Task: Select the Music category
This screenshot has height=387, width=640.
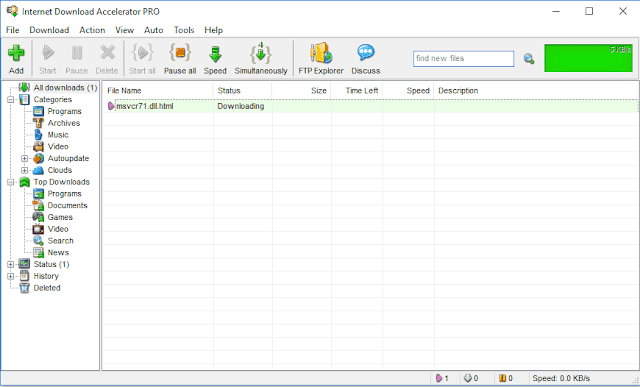Action: 58,135
